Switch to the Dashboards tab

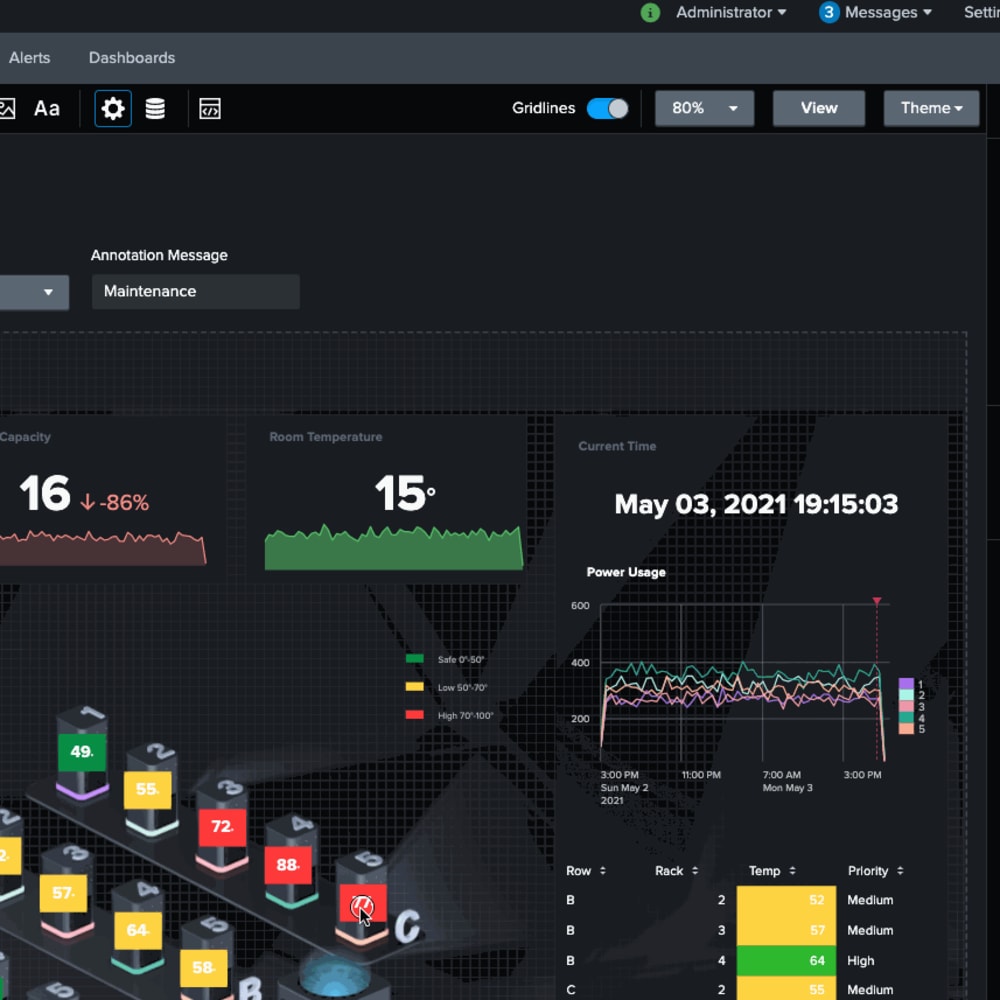pyautogui.click(x=131, y=57)
